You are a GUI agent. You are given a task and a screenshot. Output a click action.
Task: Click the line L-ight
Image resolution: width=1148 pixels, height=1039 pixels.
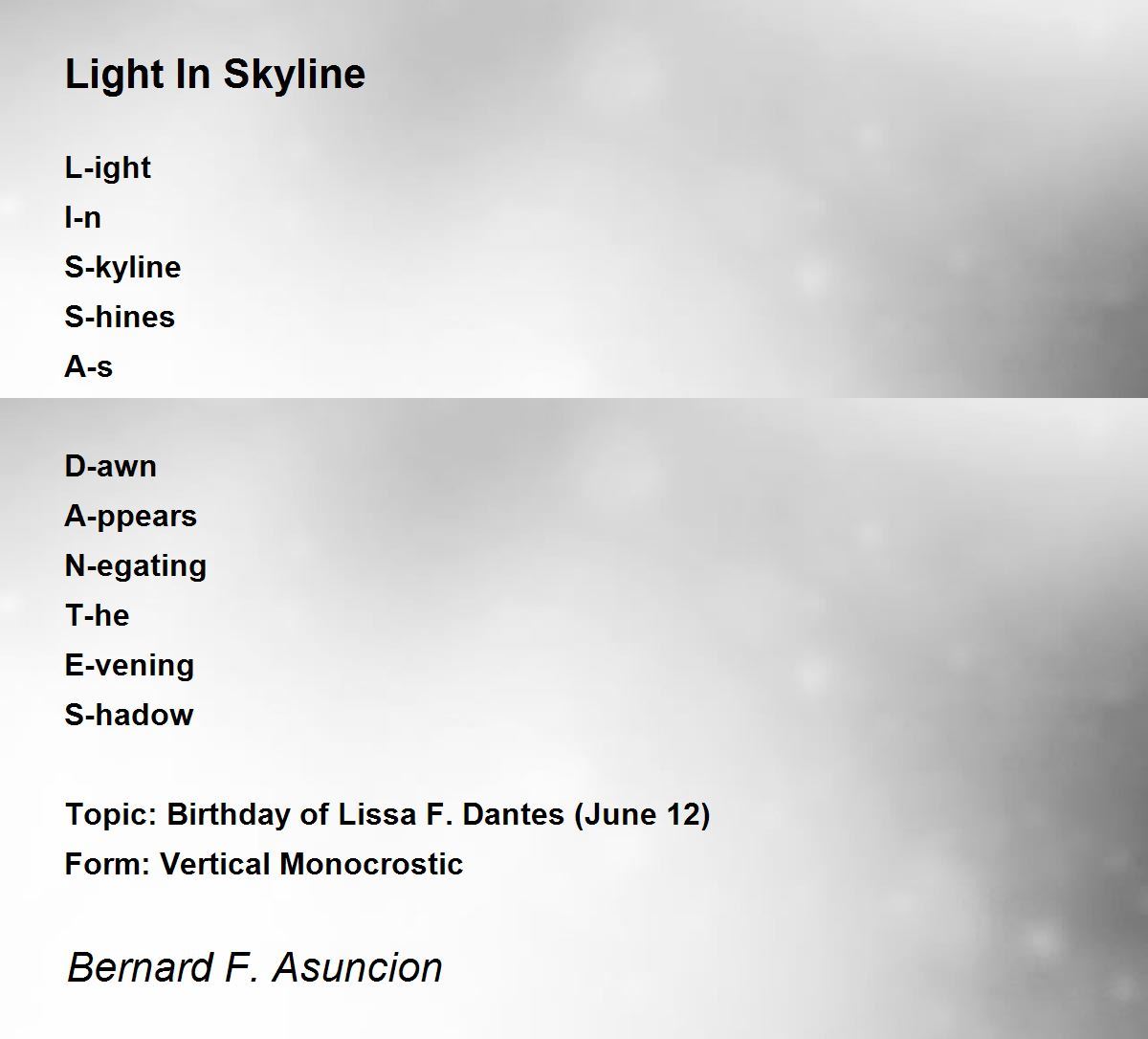(x=108, y=168)
